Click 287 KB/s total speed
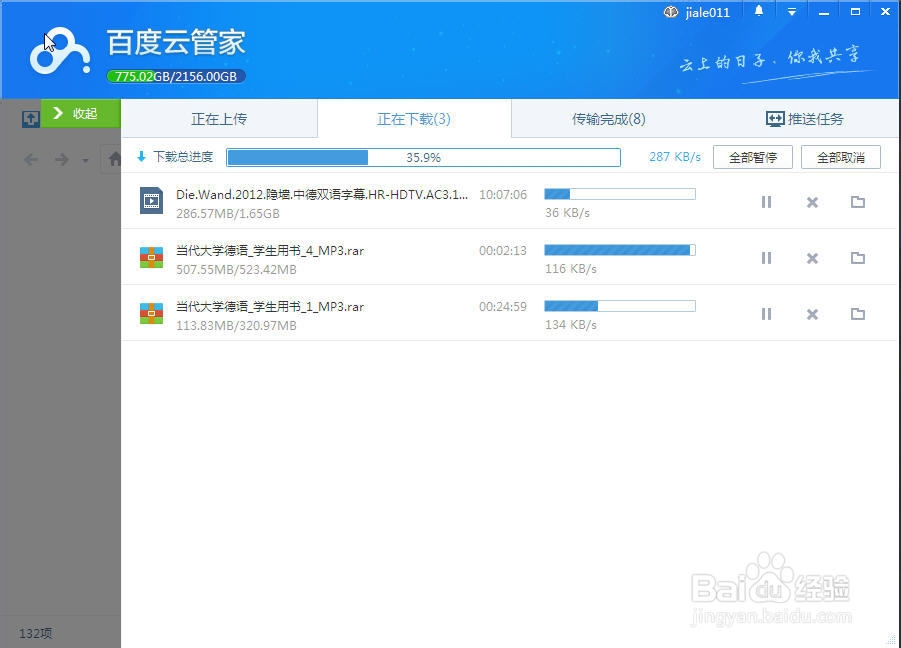901x648 pixels. 675,156
